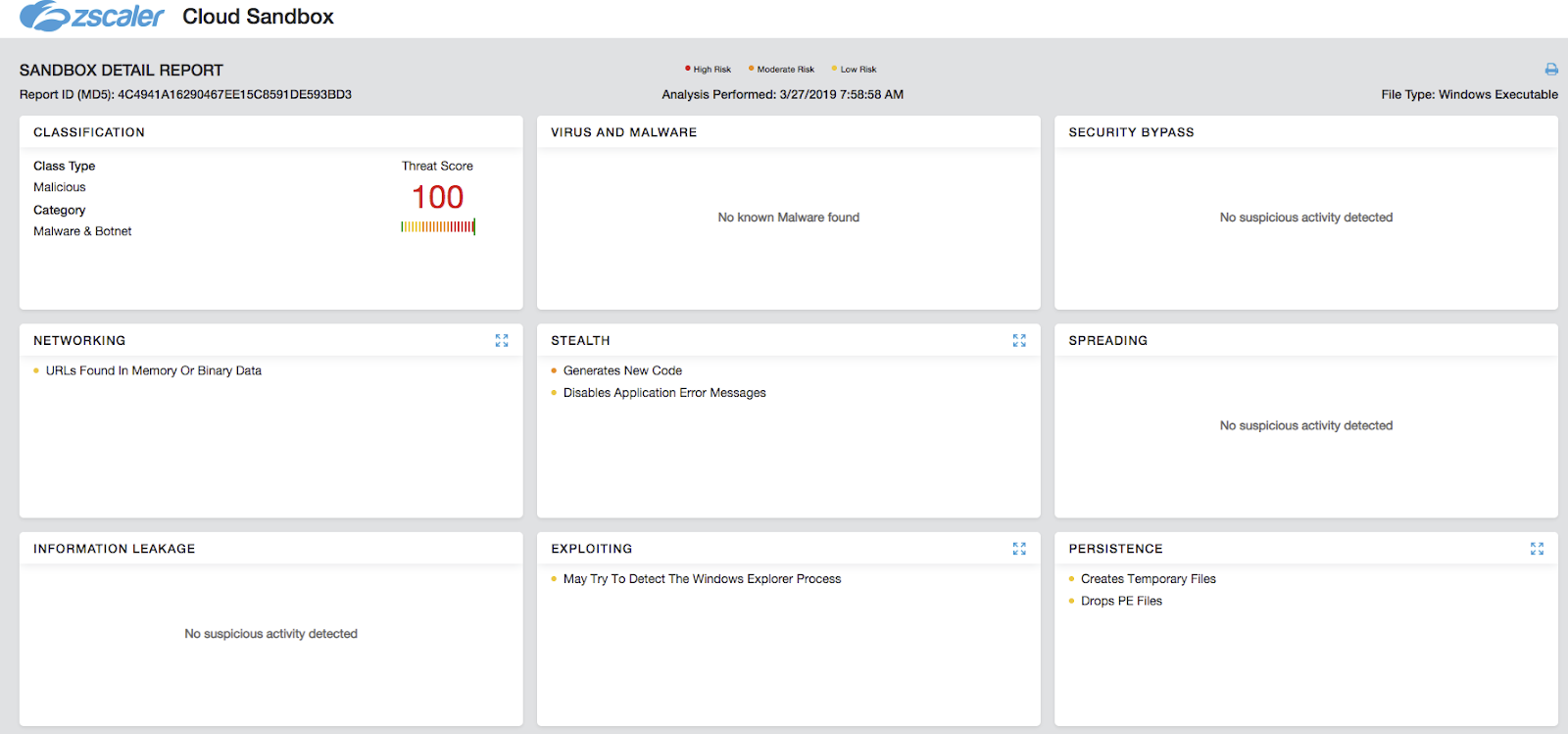Click 'Disables Application Error Messages' item
Viewport: 1568px width, 734px height.
[x=664, y=393]
